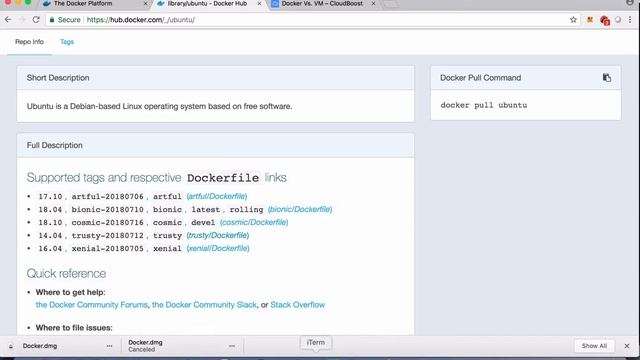
Task: Close The Docker Platform tab
Action: (145, 4)
